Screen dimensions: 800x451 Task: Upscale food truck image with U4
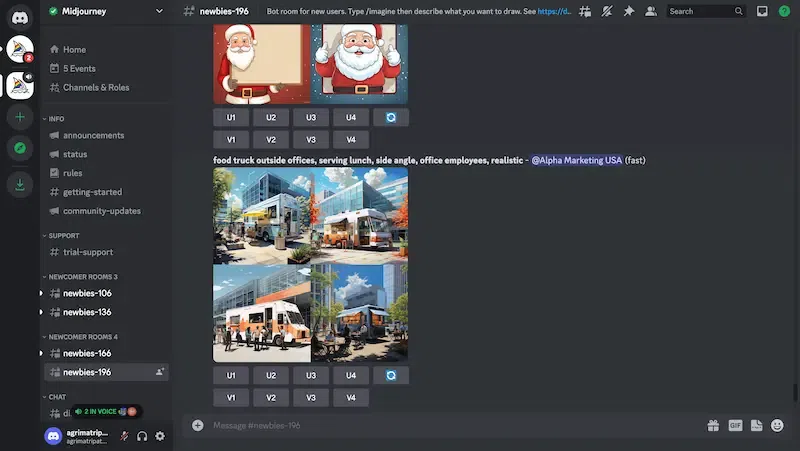tap(351, 375)
